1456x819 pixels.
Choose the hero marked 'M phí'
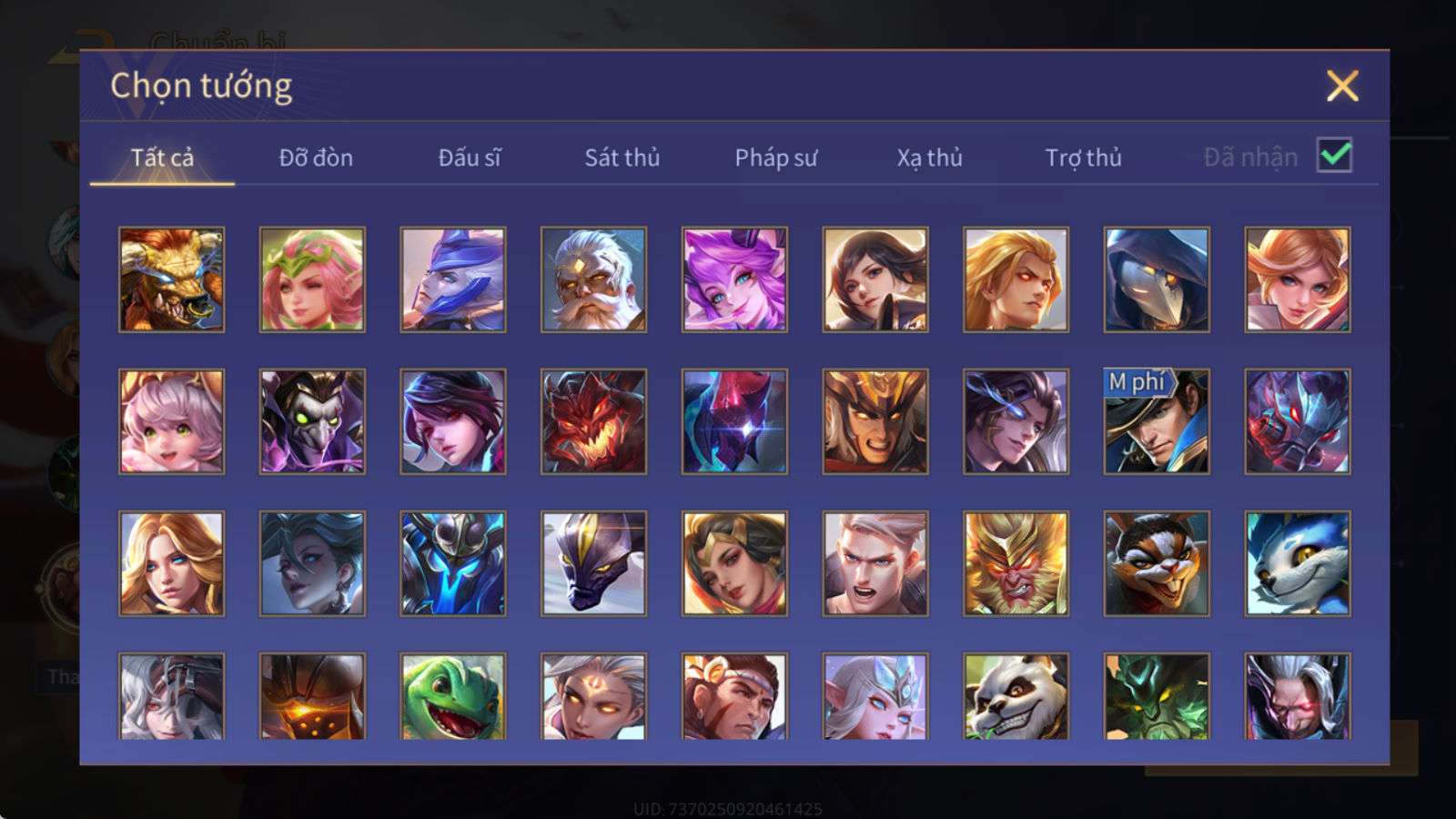coord(1157,421)
